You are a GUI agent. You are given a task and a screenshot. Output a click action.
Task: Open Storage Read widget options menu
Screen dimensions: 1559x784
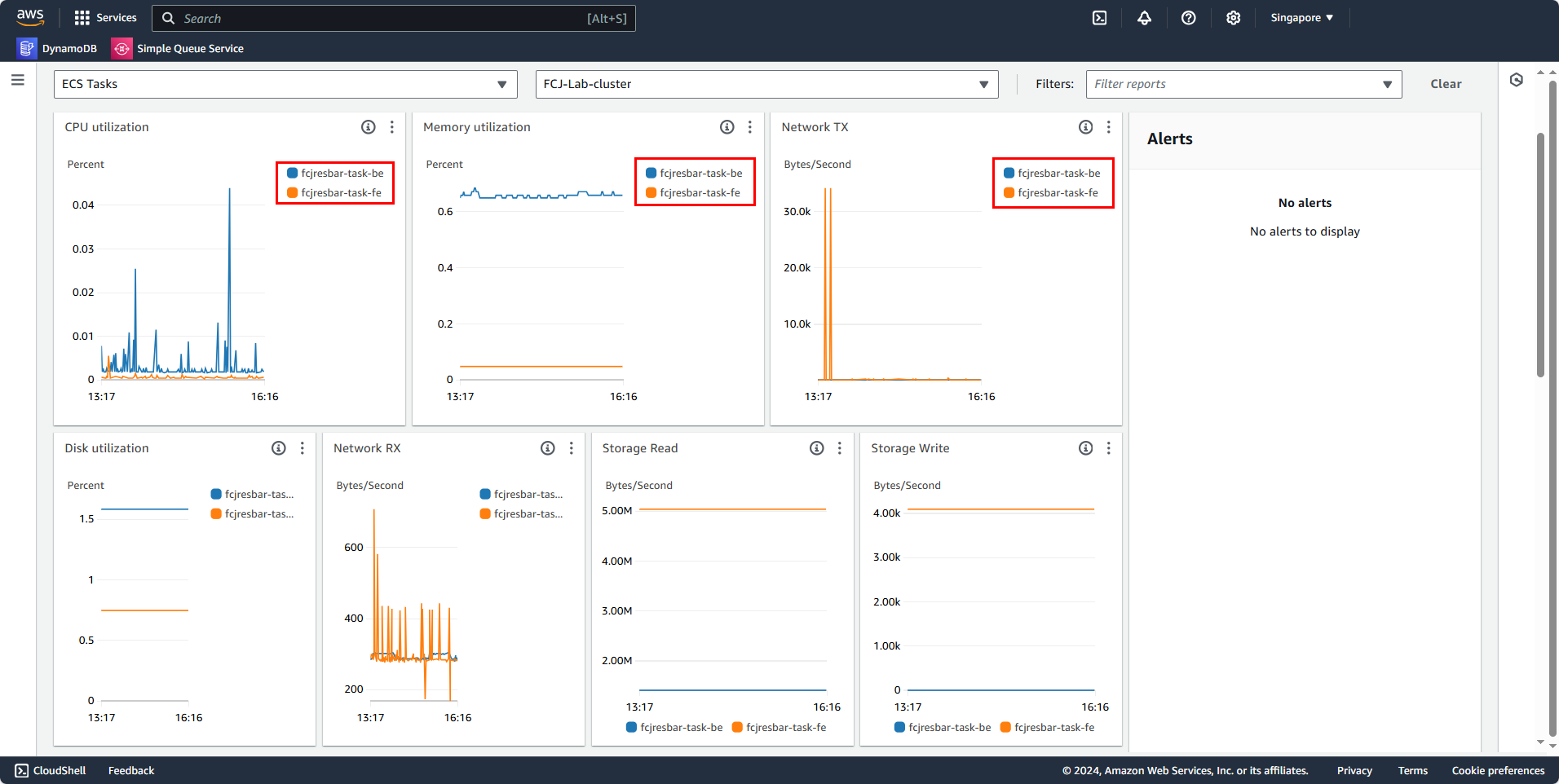pyautogui.click(x=840, y=448)
